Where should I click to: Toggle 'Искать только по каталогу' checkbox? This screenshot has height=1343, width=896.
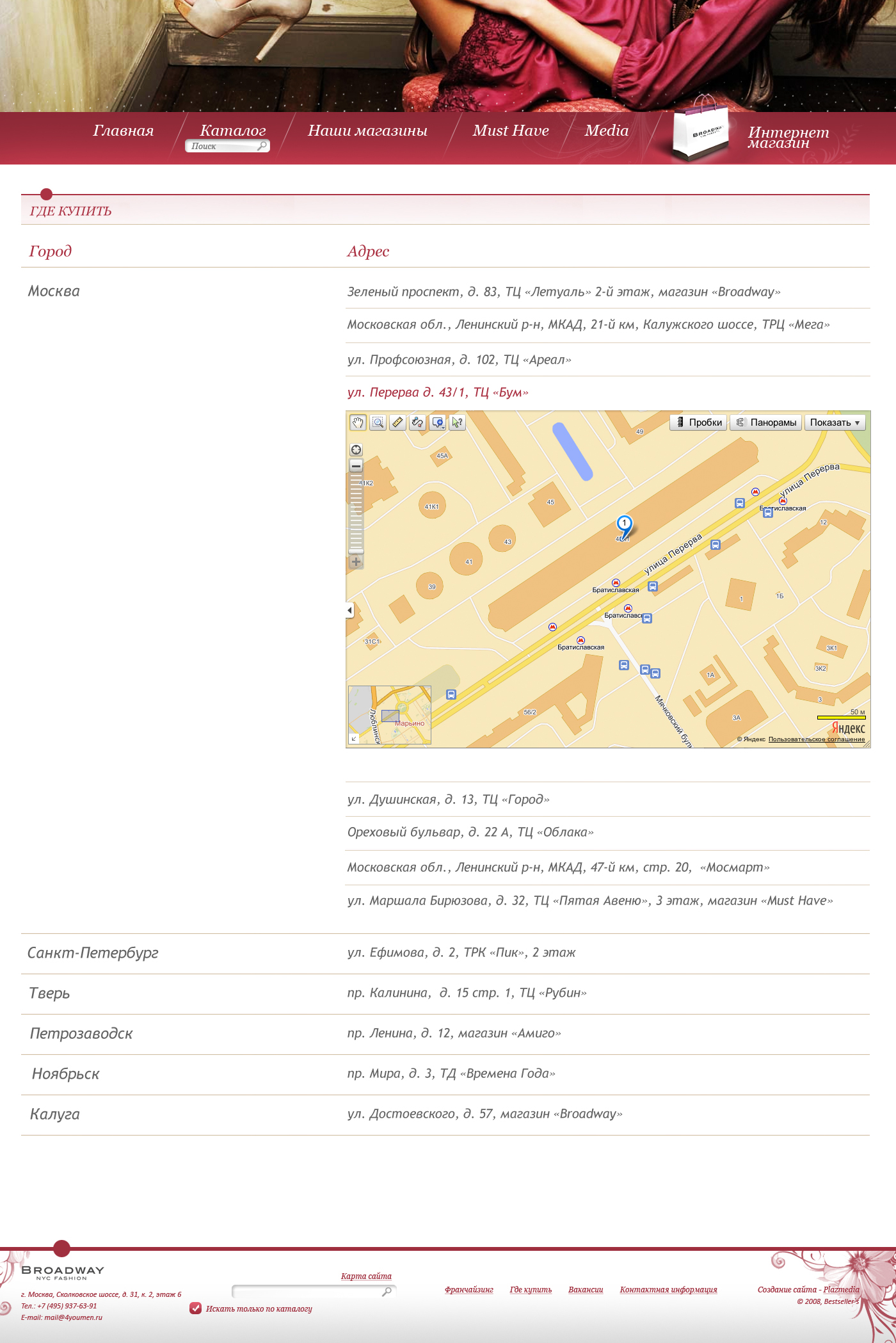(x=196, y=1308)
